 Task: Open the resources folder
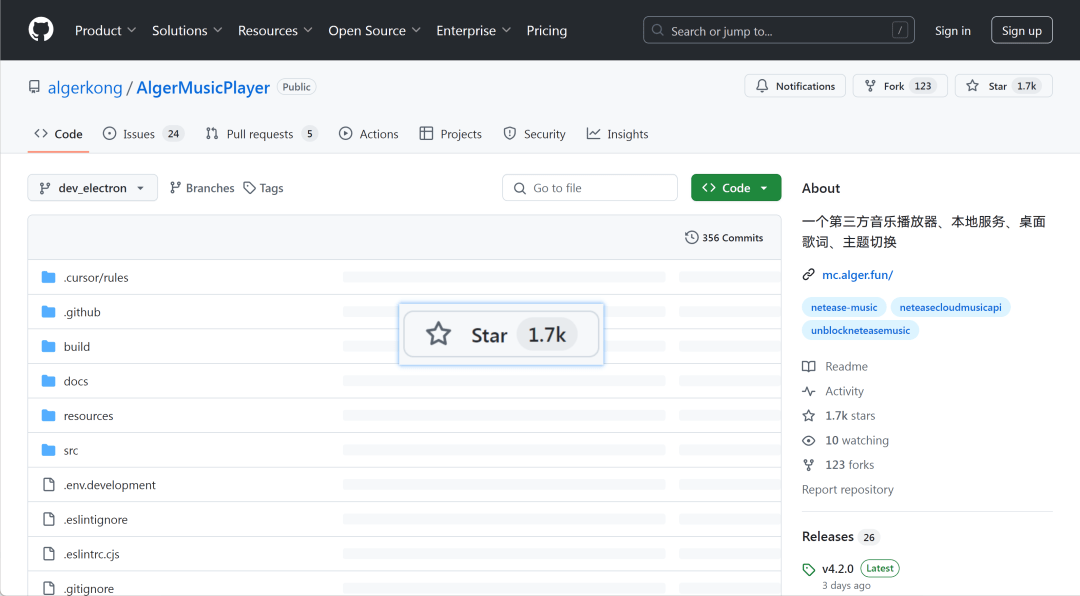coord(88,415)
